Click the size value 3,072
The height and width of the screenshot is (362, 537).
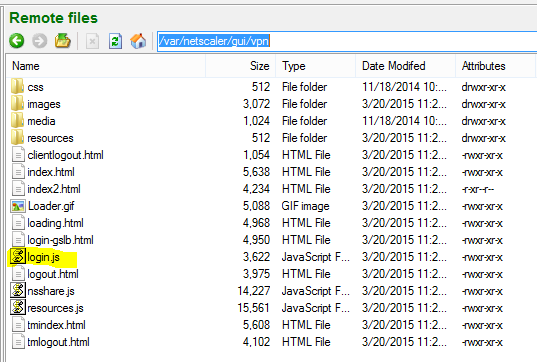click(257, 104)
